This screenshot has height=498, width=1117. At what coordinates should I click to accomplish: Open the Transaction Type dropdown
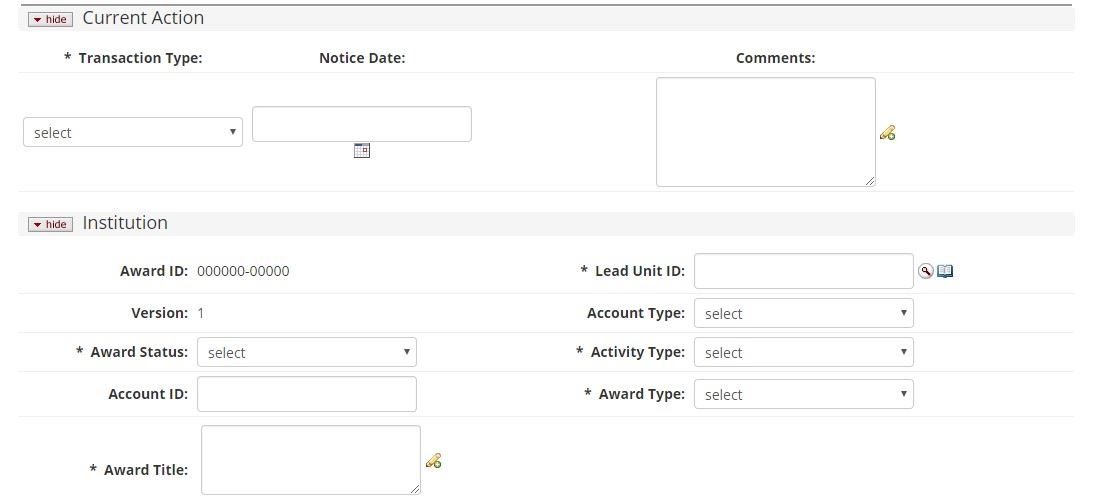coord(133,132)
